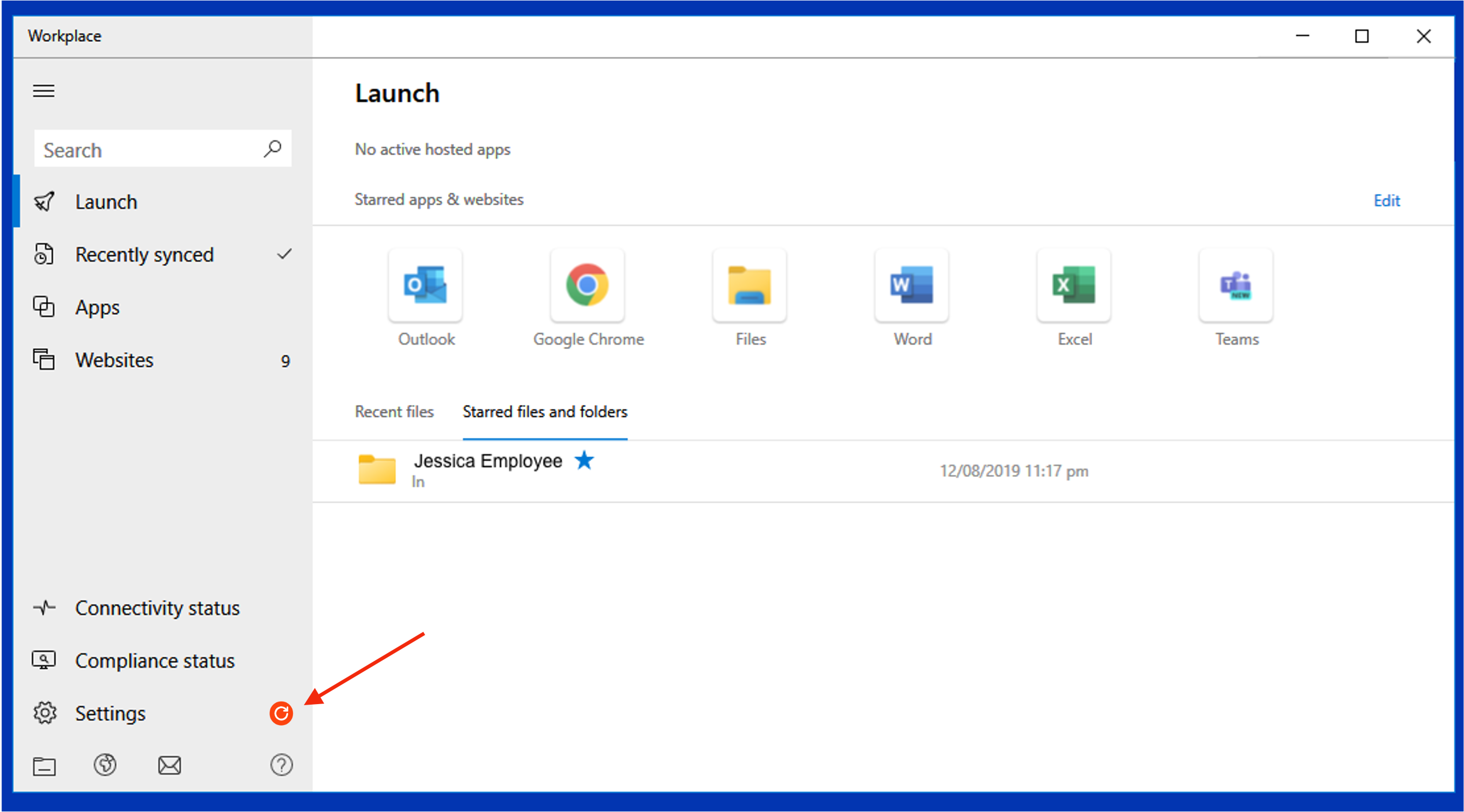Select the Starred files and folders tab
This screenshot has height=812, width=1464.
pos(545,411)
